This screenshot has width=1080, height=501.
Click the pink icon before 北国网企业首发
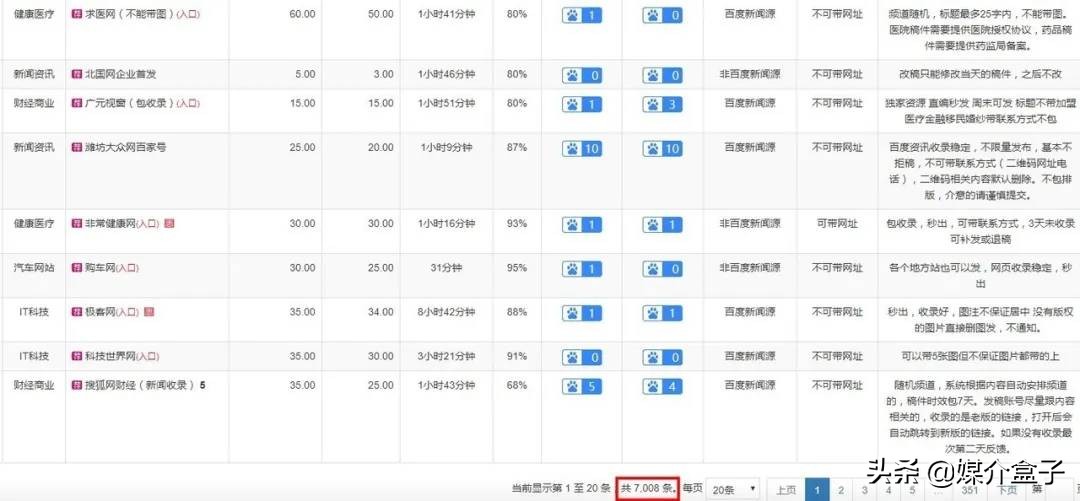point(76,74)
